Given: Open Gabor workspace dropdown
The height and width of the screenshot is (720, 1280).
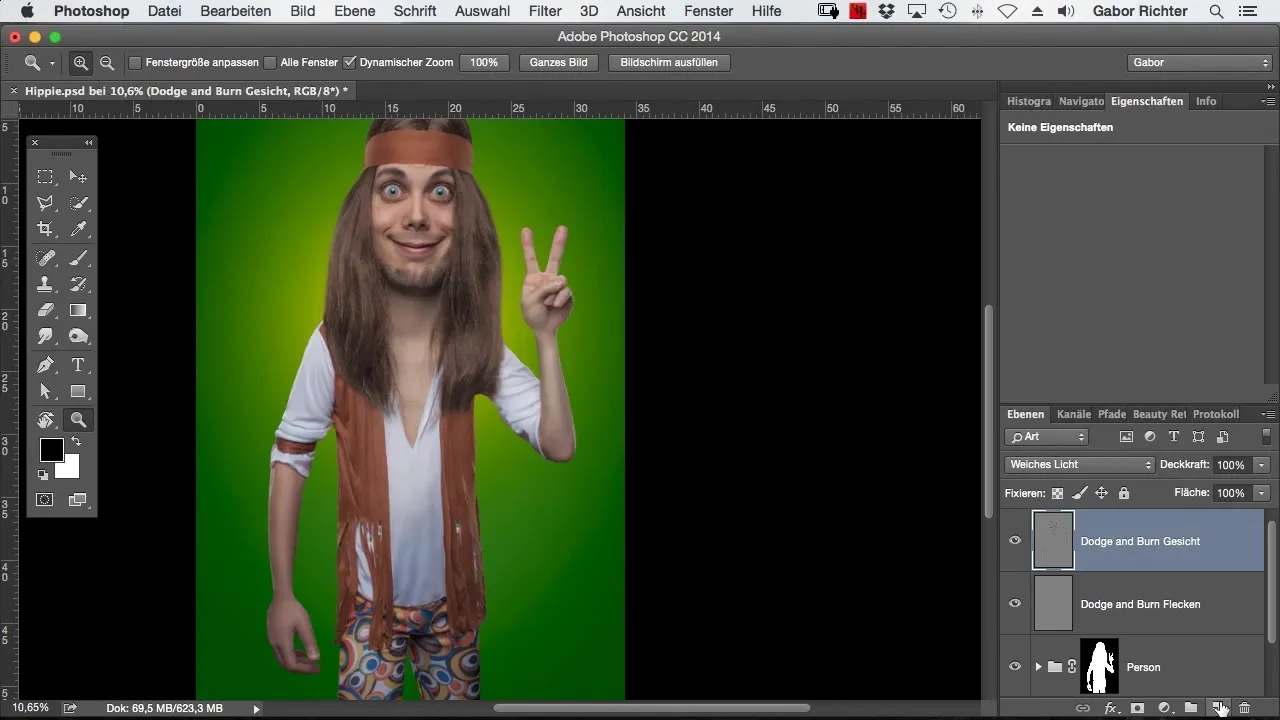Looking at the screenshot, I should click(x=1198, y=62).
